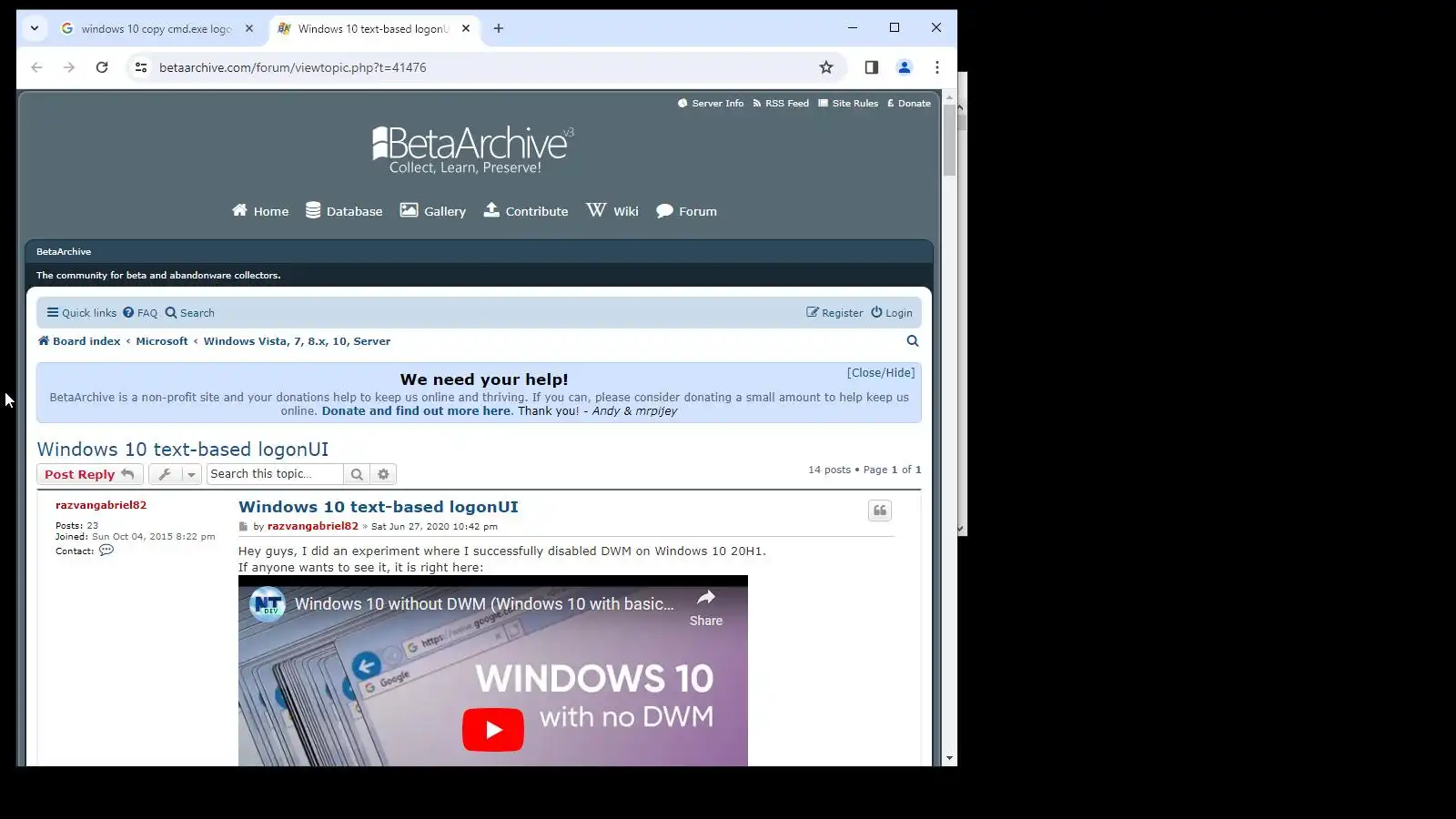Focus the address bar URL
This screenshot has width=1456, height=819.
point(292,67)
